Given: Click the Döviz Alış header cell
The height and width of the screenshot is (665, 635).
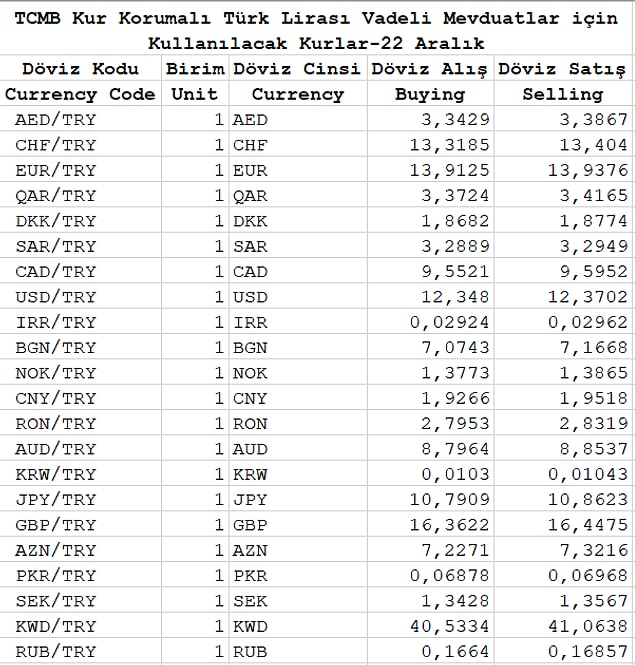Looking at the screenshot, I should coord(430,68).
